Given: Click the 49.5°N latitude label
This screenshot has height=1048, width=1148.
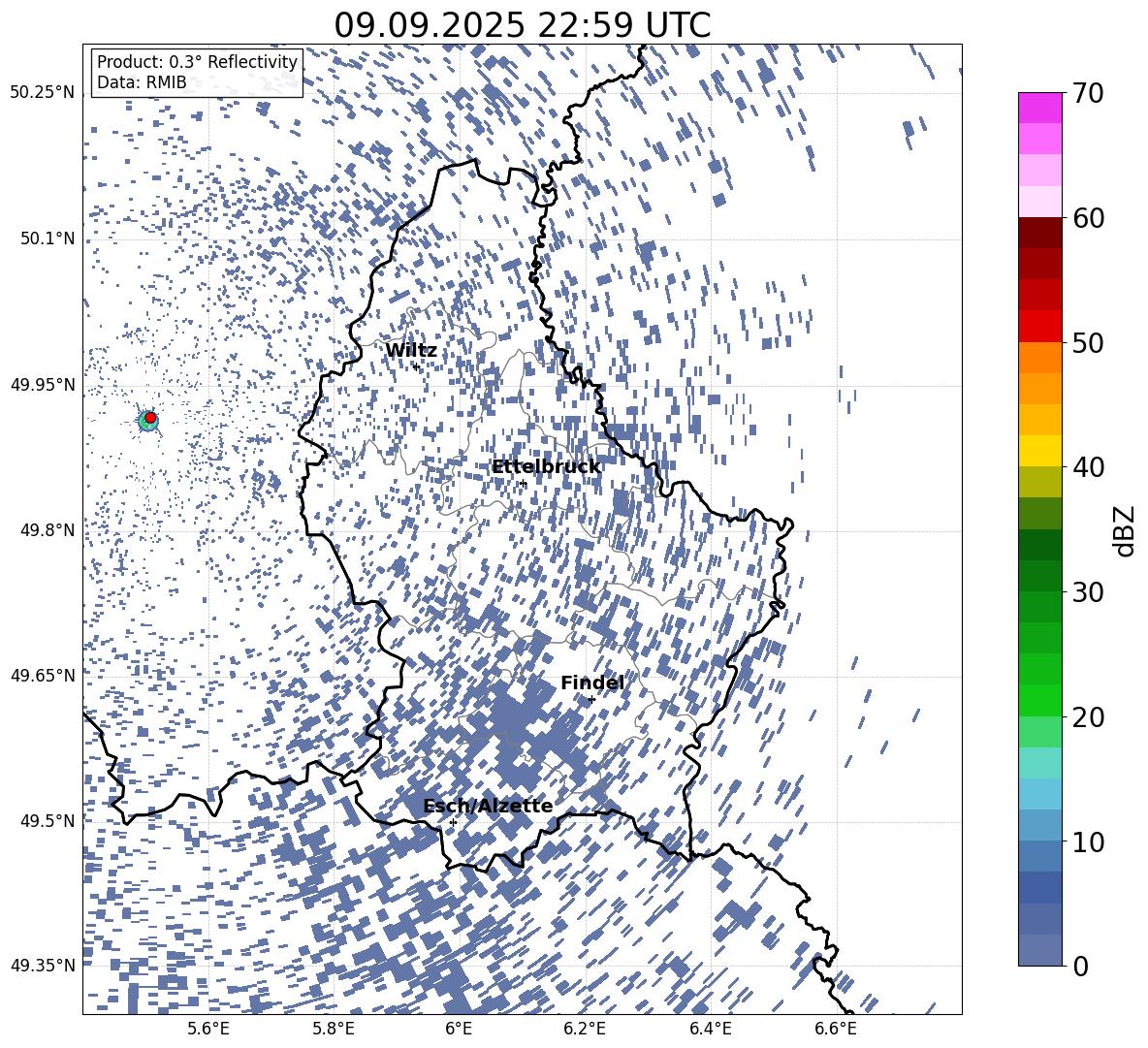Looking at the screenshot, I should click(47, 820).
